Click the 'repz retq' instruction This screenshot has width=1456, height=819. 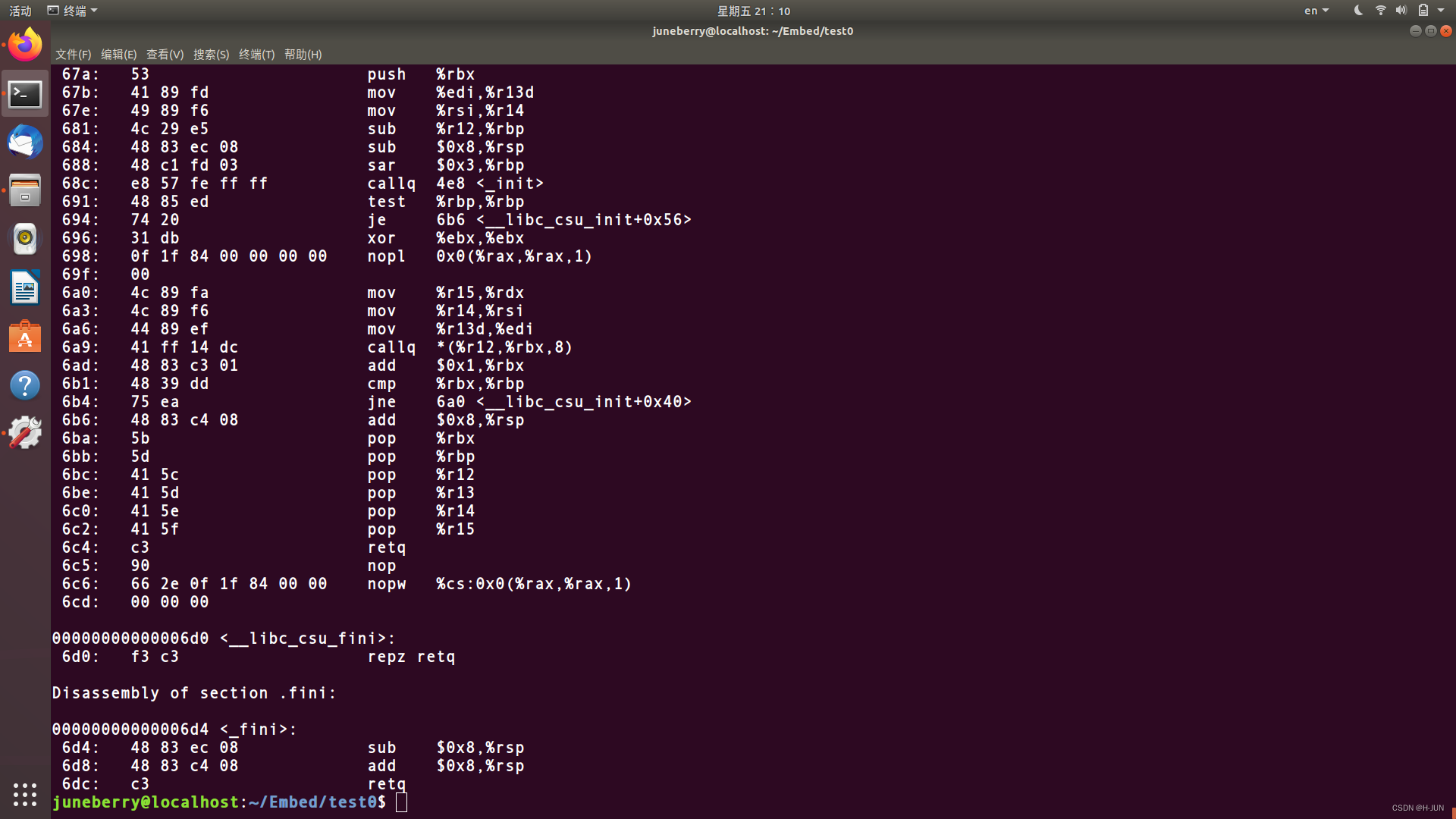coord(411,657)
